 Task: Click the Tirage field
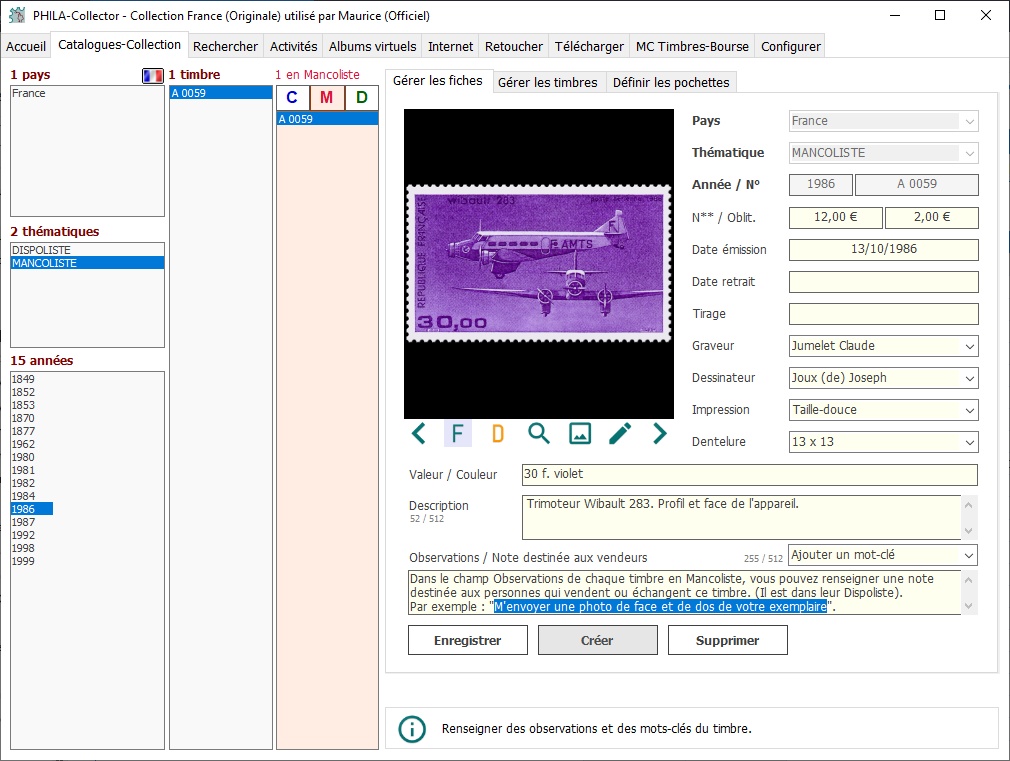884,314
